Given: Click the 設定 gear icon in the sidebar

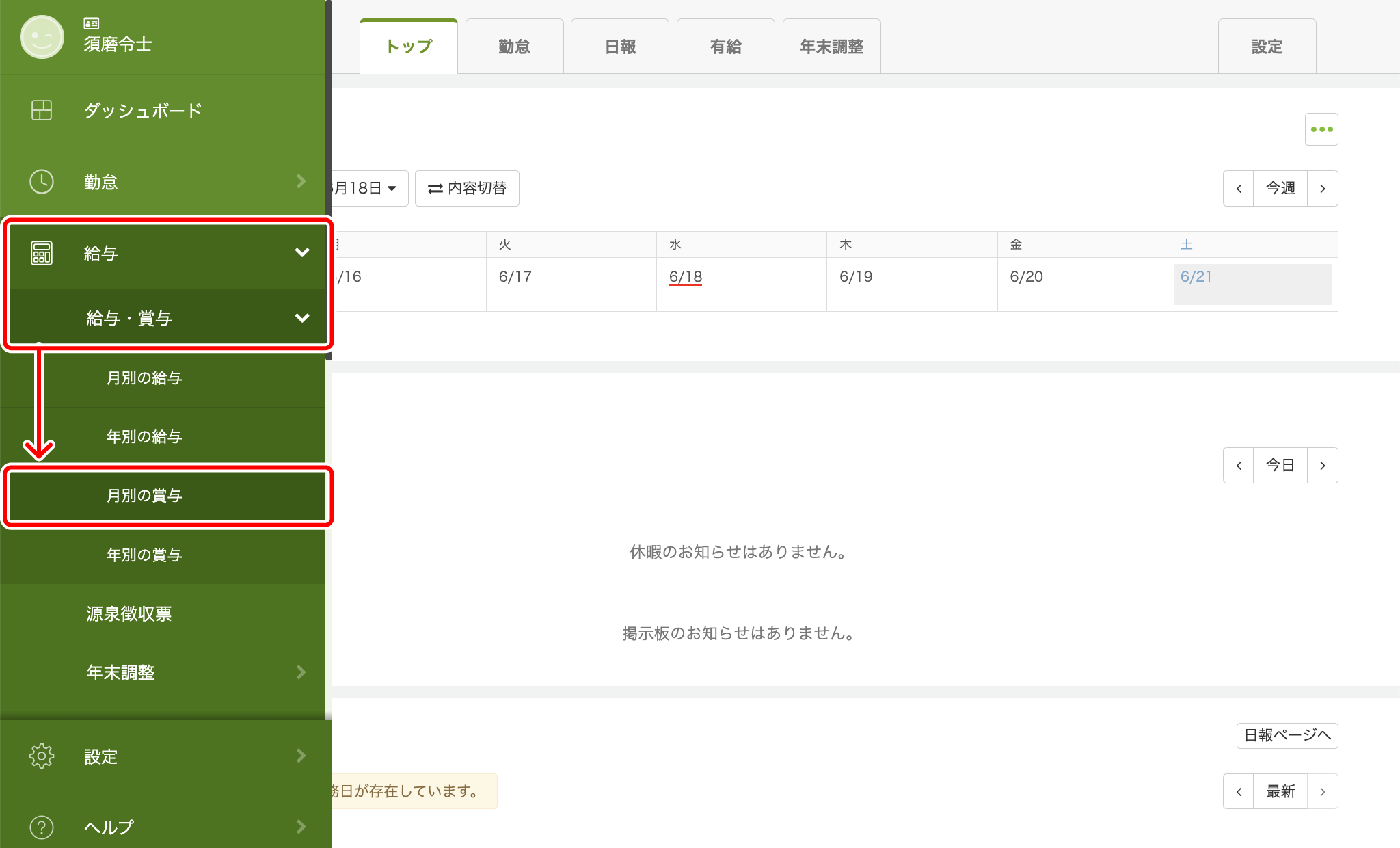Looking at the screenshot, I should click(42, 756).
